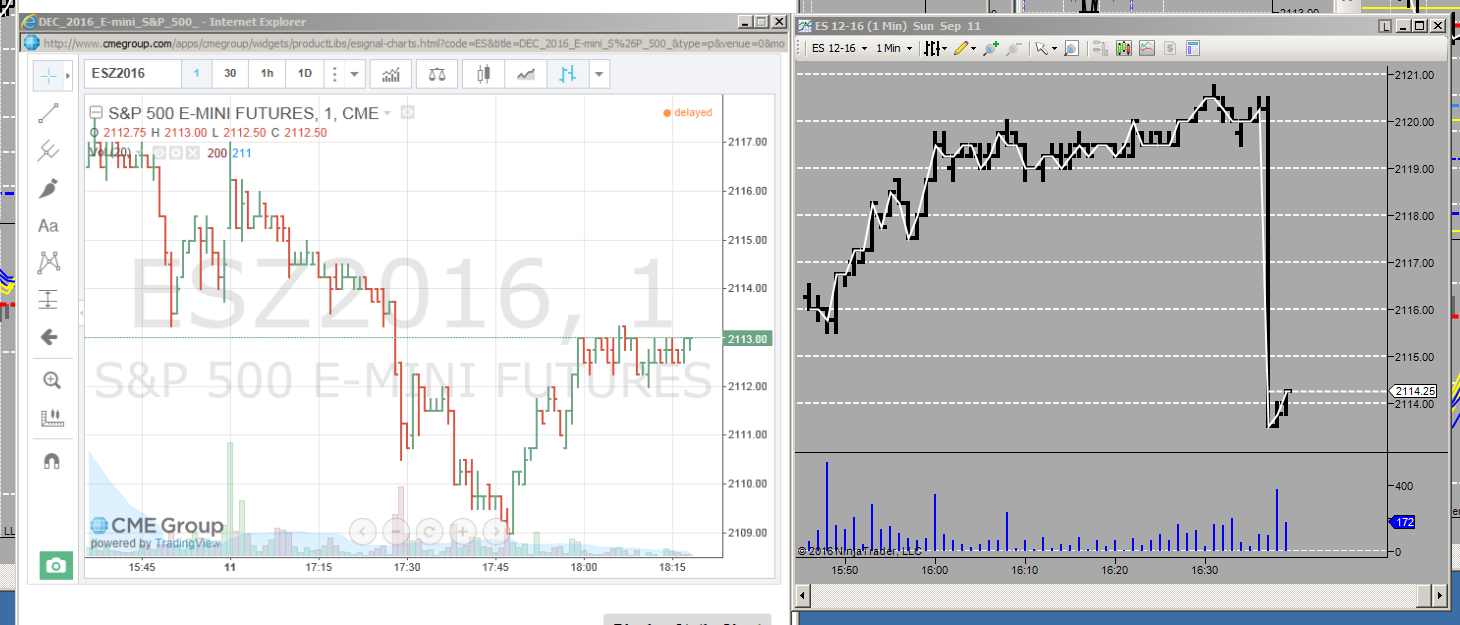Zoom in with round plus button
The image size is (1460, 625).
pyautogui.click(x=463, y=530)
